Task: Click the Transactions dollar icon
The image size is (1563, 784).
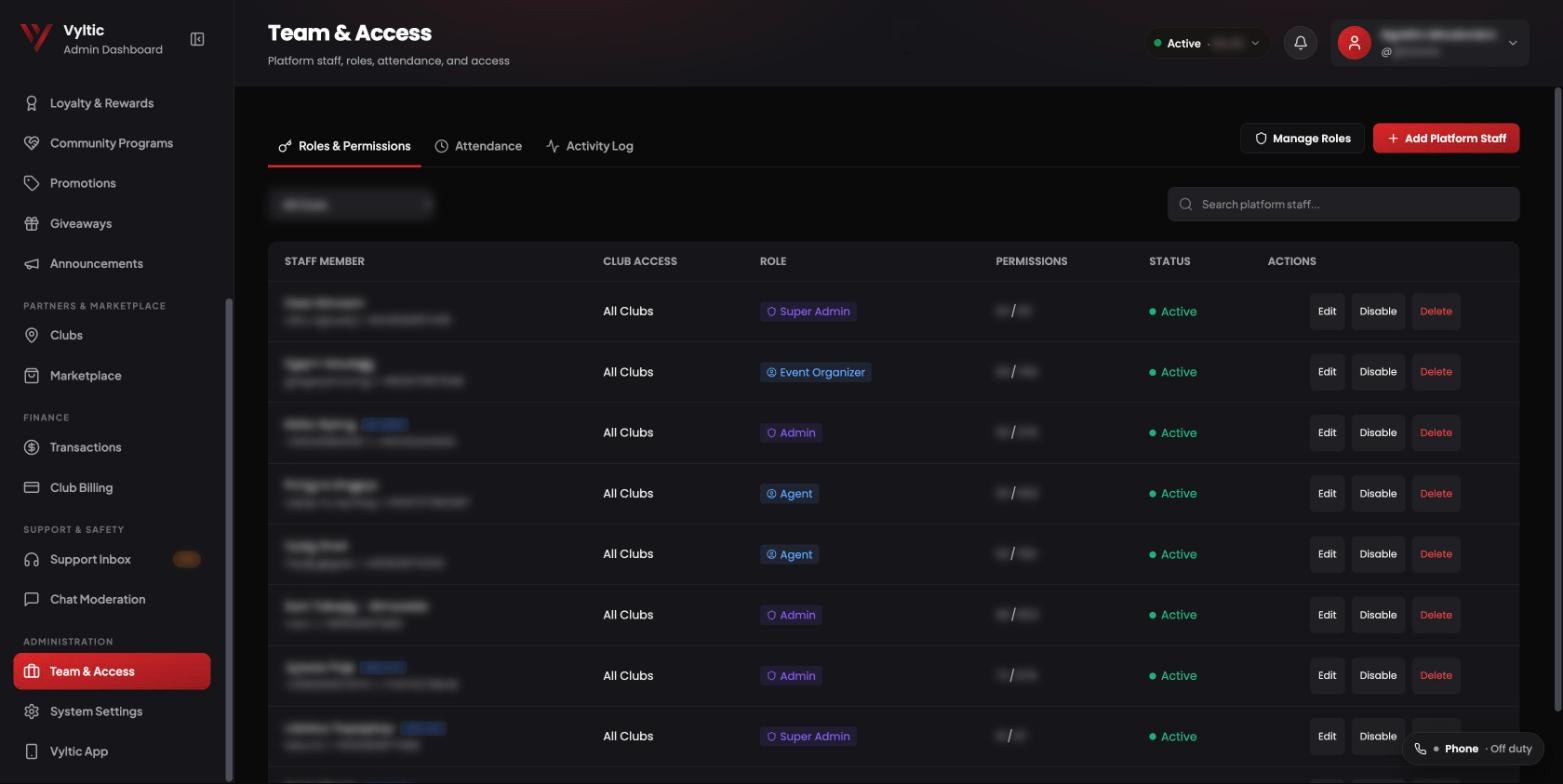Action: 31,447
